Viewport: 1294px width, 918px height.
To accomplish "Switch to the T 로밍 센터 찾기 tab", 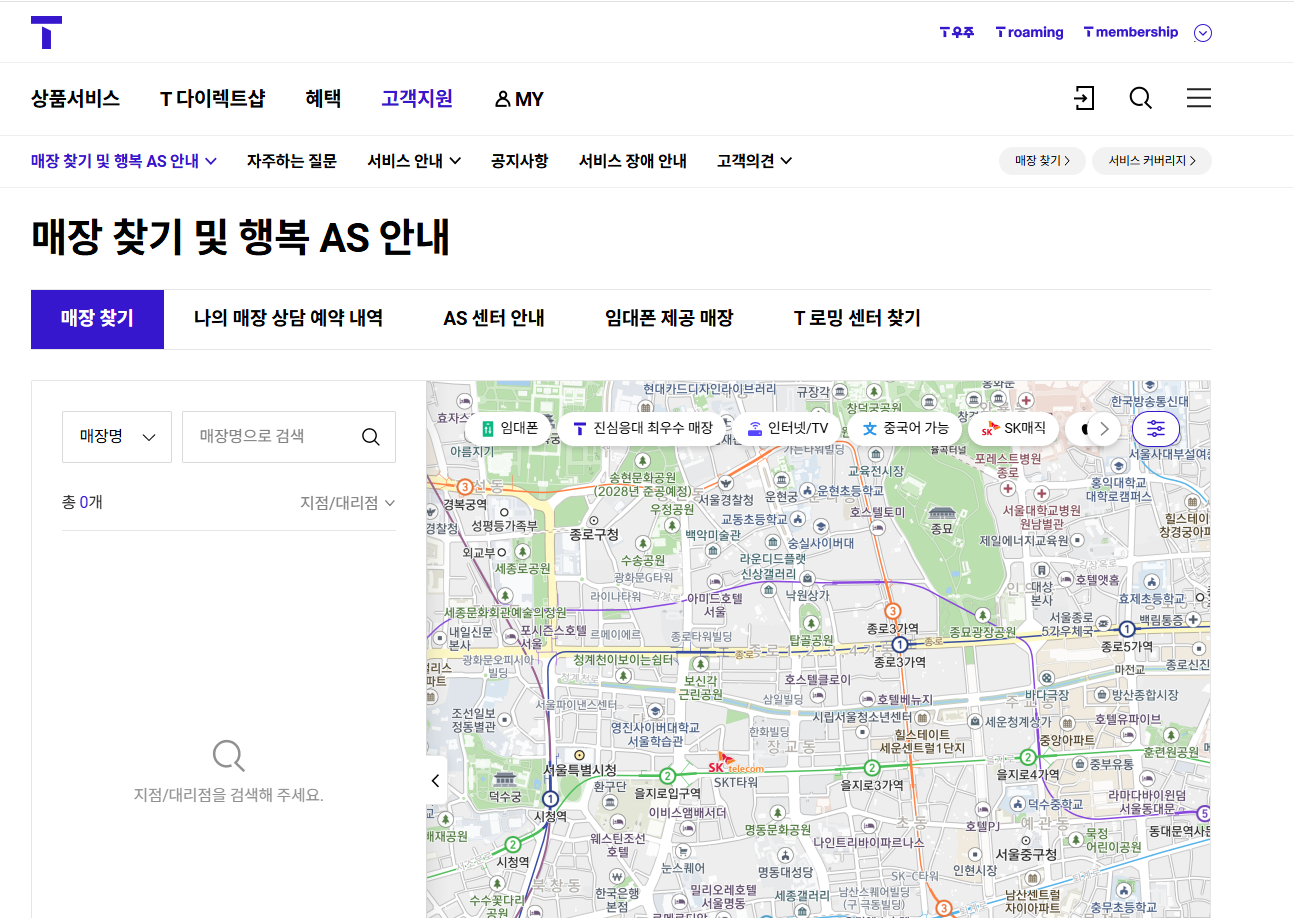I will (x=857, y=319).
